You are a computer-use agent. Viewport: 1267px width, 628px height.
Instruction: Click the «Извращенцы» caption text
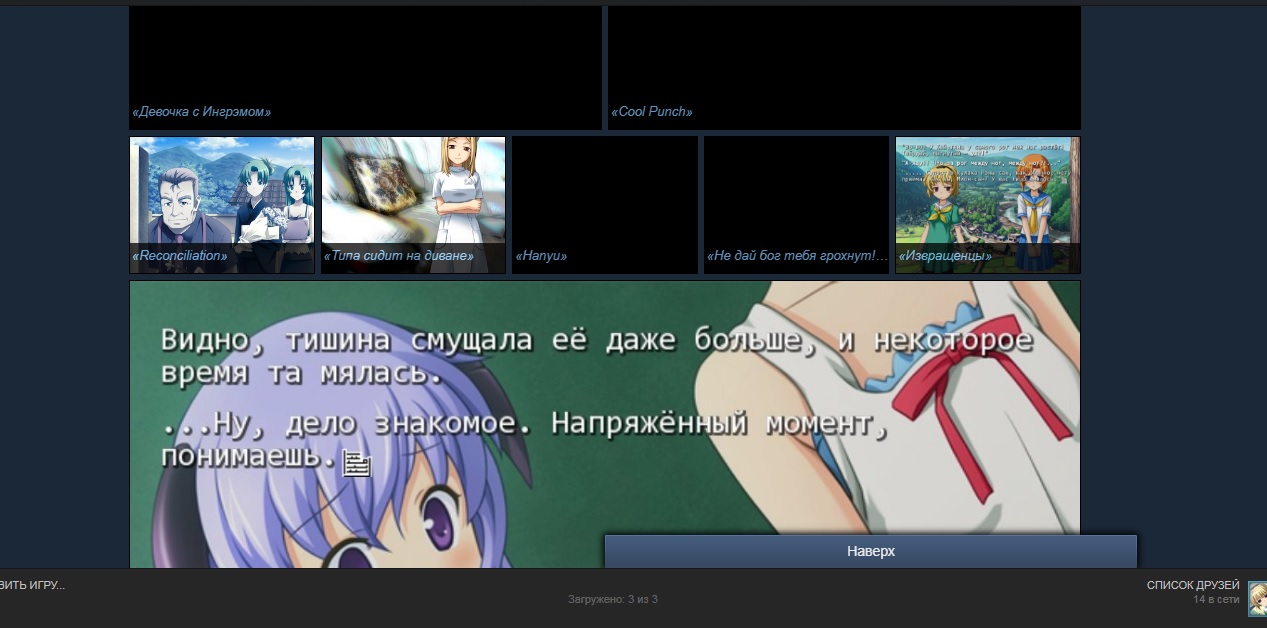coord(945,256)
